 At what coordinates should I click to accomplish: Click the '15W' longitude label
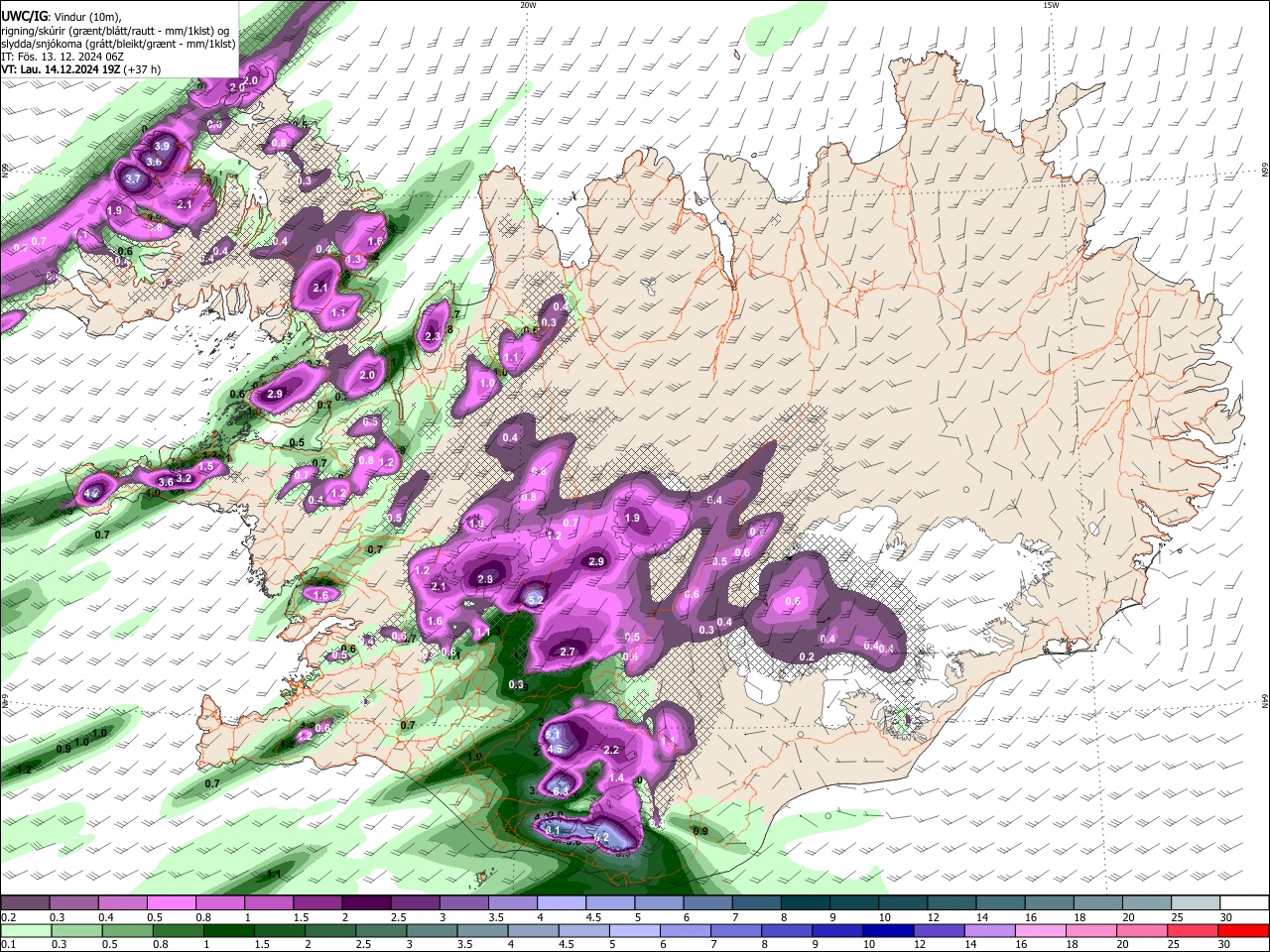[x=1051, y=5]
